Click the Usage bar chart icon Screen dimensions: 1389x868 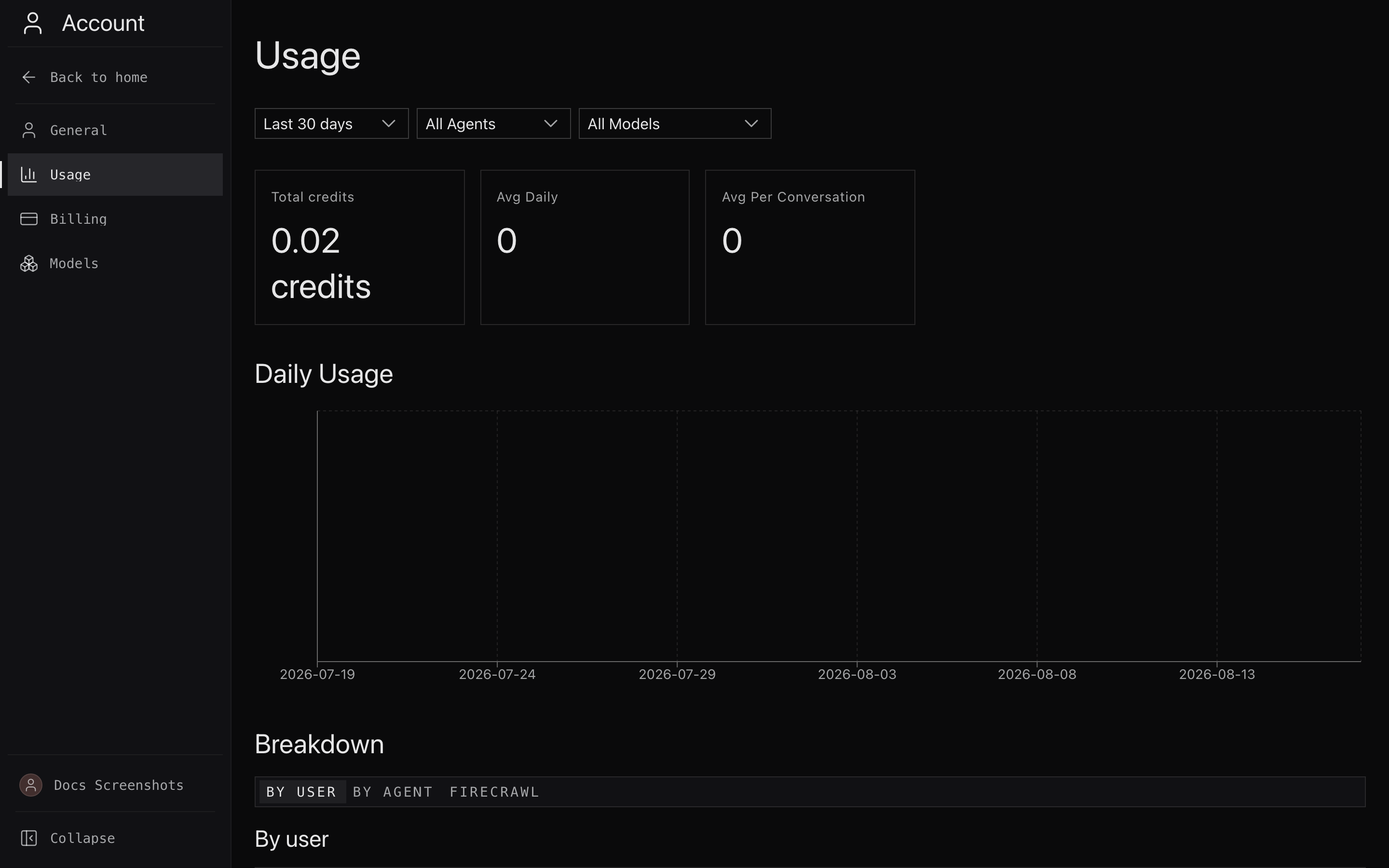click(29, 175)
